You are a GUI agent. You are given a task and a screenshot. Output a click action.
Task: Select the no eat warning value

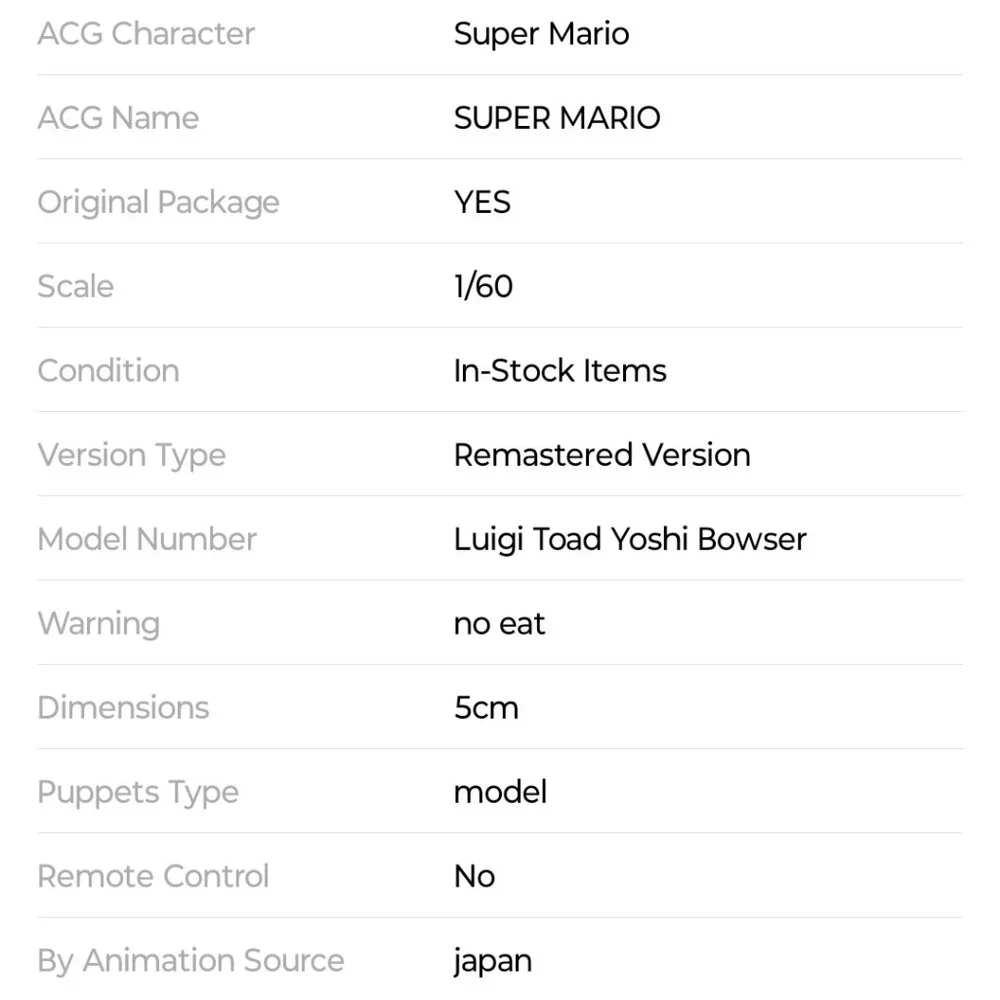tap(499, 624)
